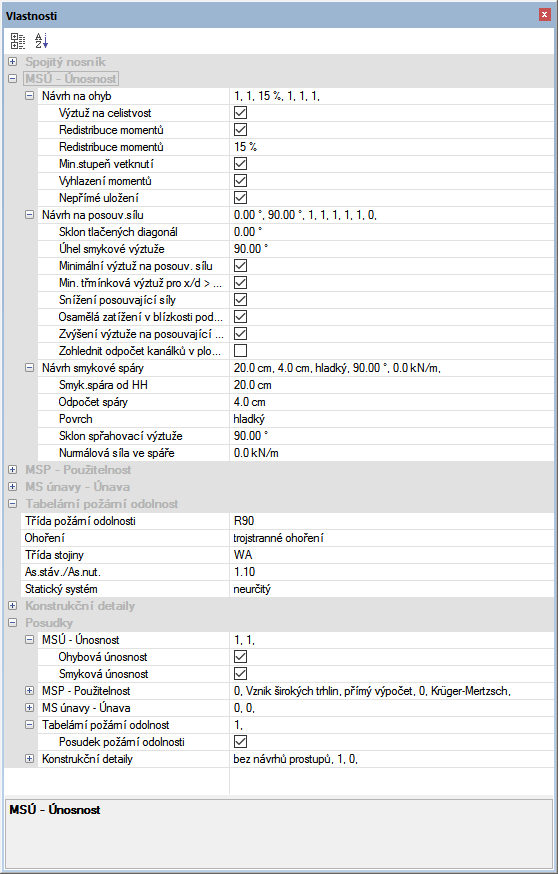558x874 pixels.
Task: Edit Redistribuce momentů value 15 %
Action: click(391, 147)
